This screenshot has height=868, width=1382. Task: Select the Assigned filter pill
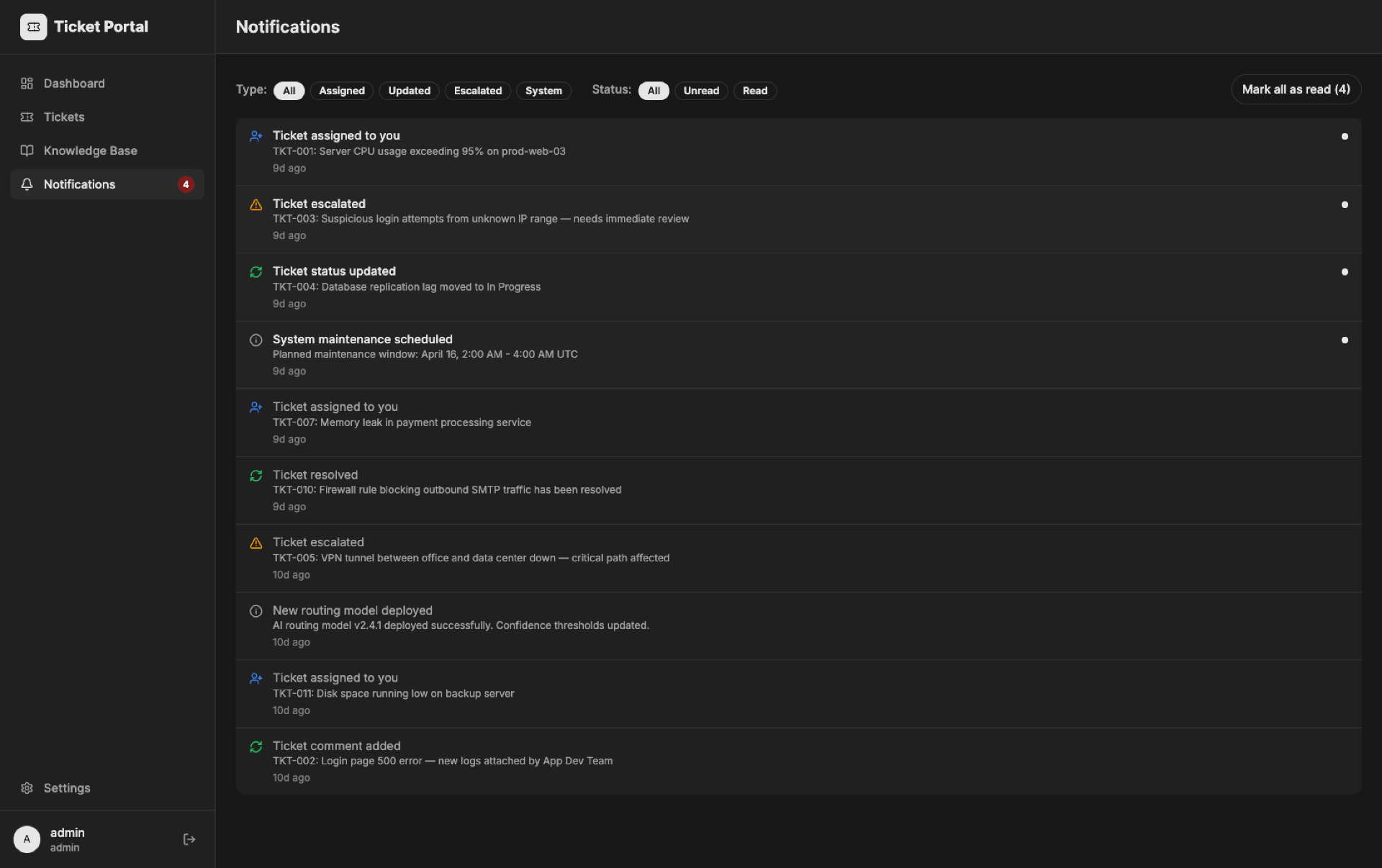tap(341, 91)
